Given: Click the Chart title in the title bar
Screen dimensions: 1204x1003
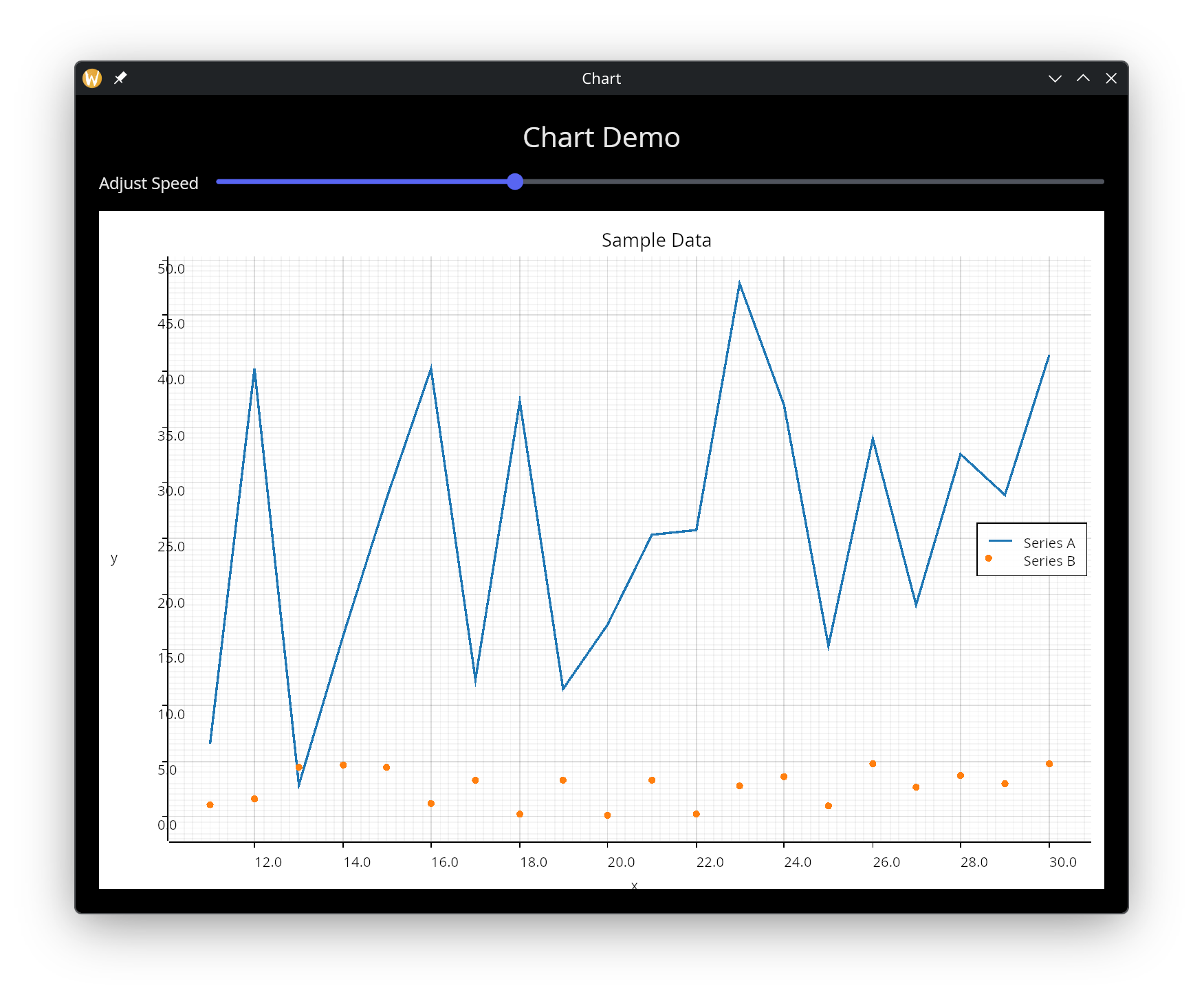Looking at the screenshot, I should click(601, 78).
